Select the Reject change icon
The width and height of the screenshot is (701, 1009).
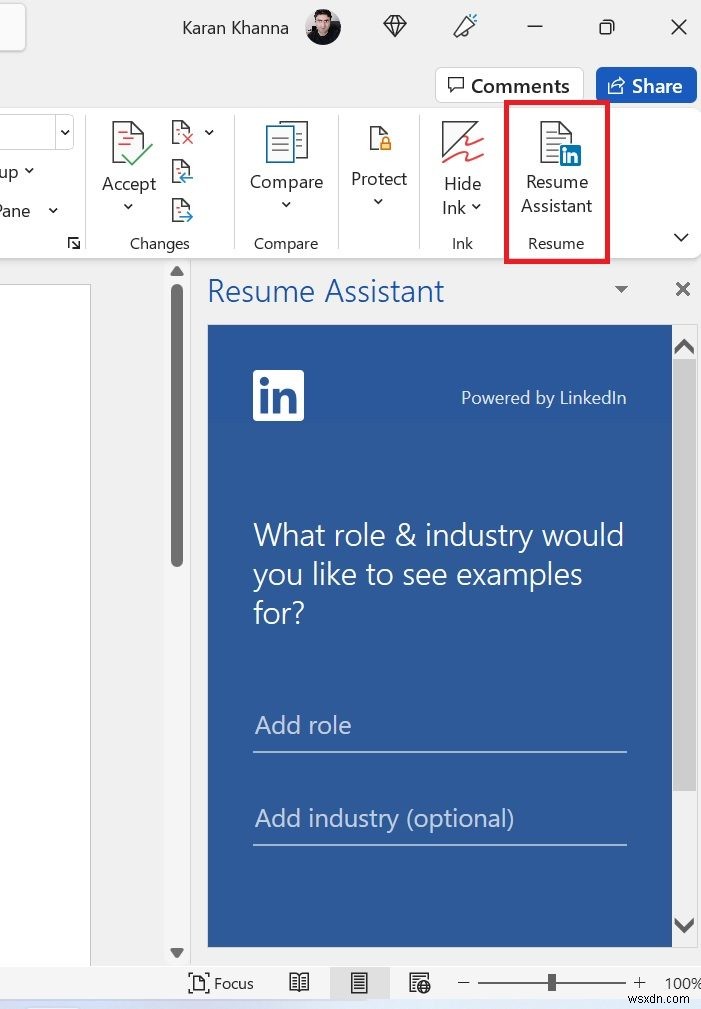(x=182, y=131)
